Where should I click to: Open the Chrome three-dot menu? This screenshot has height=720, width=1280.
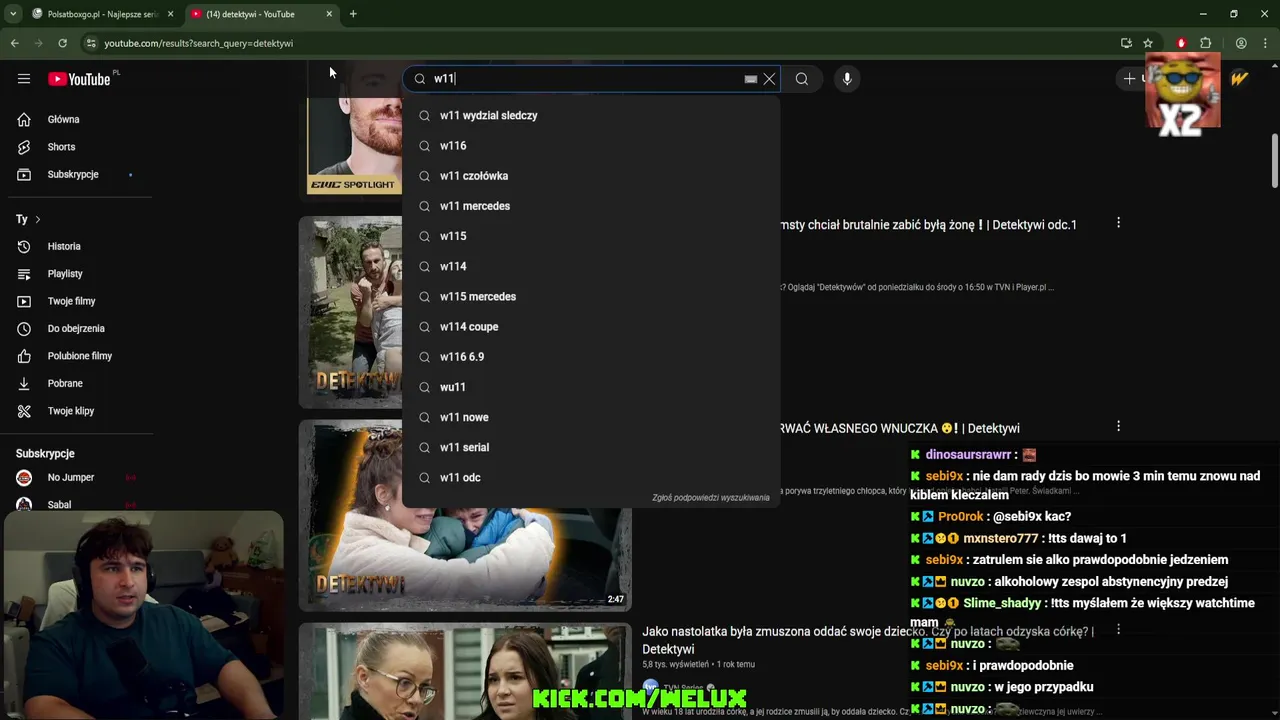click(x=1266, y=43)
